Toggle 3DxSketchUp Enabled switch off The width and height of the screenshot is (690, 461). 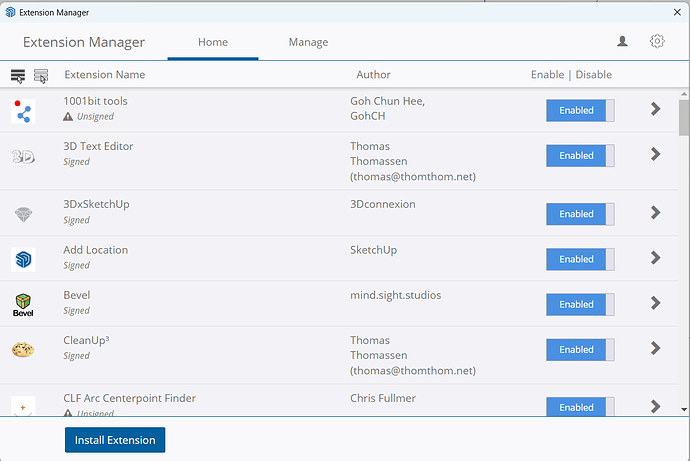(579, 214)
